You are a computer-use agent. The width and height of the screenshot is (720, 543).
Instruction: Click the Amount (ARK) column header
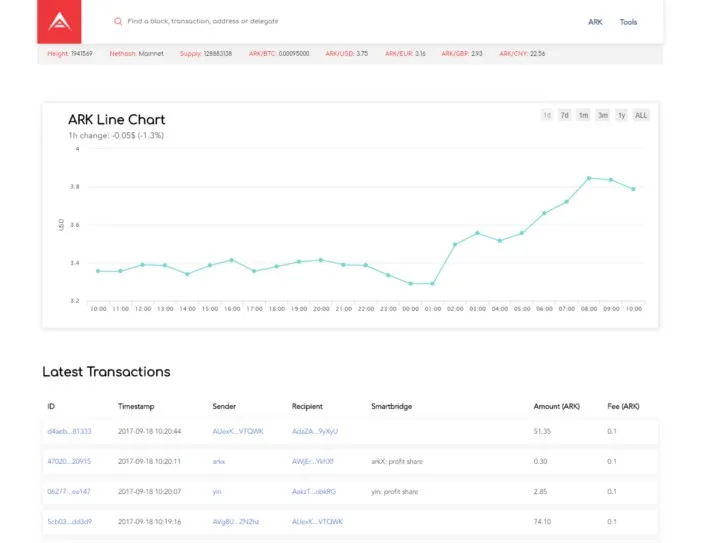[x=557, y=406]
